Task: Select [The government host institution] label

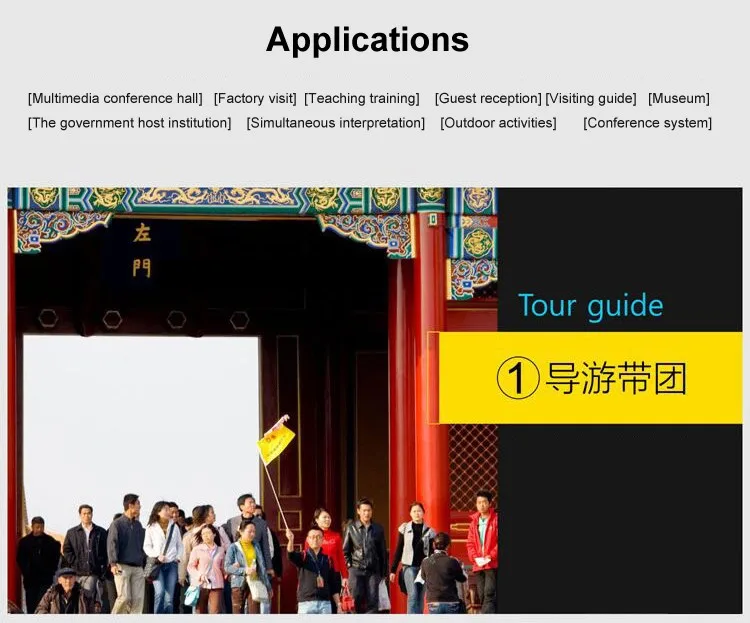Action: tap(130, 123)
